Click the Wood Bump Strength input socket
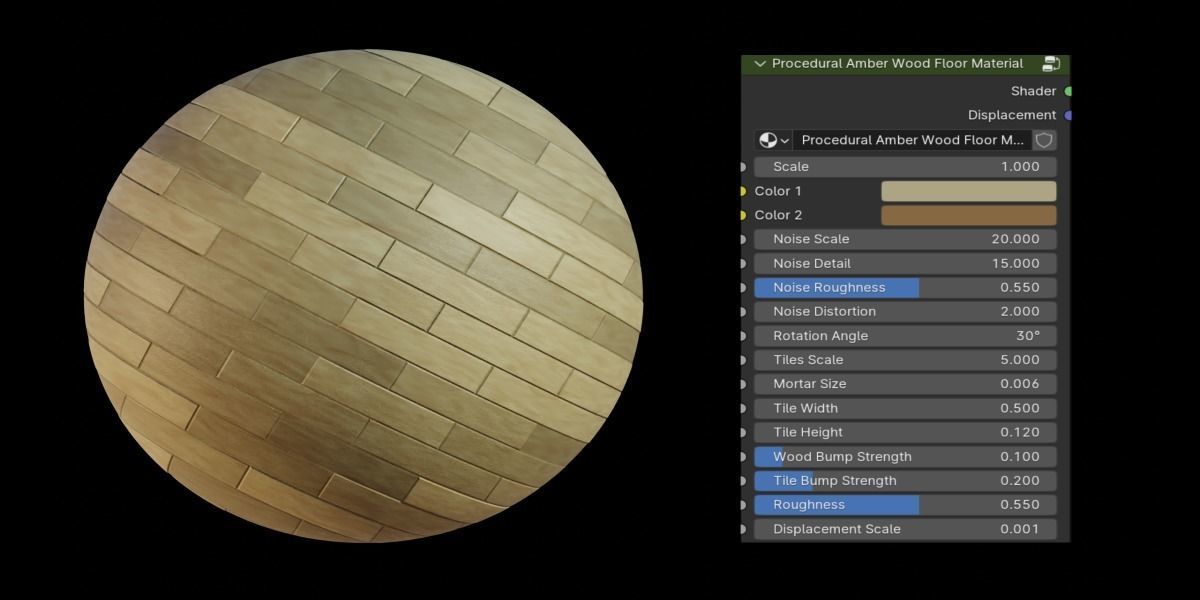The width and height of the screenshot is (1200, 600). coord(742,456)
